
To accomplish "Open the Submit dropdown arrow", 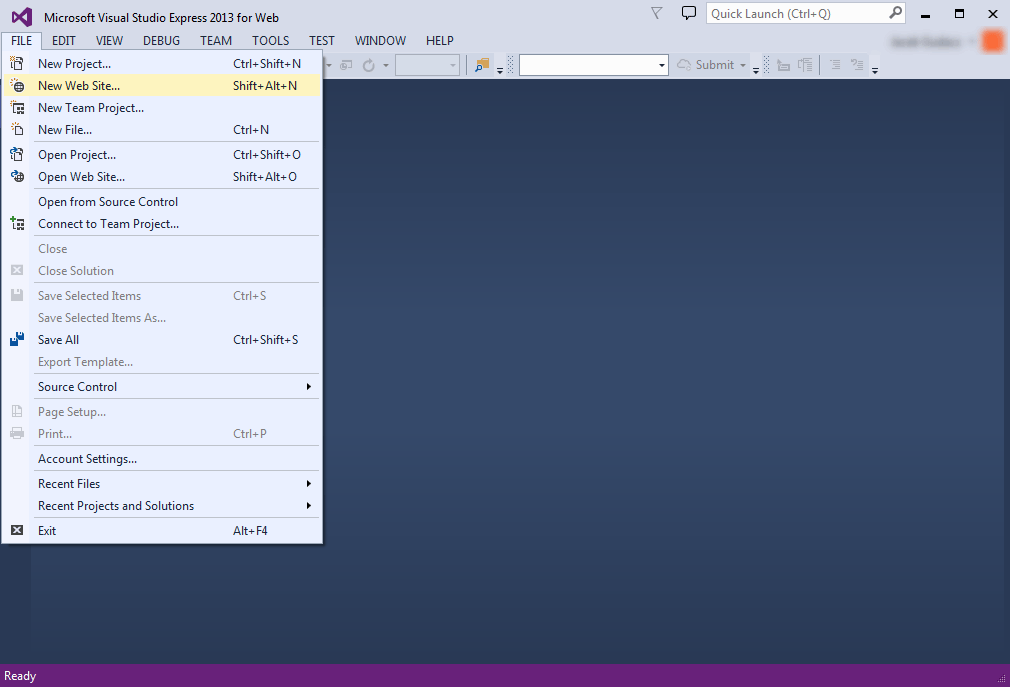I will point(743,65).
